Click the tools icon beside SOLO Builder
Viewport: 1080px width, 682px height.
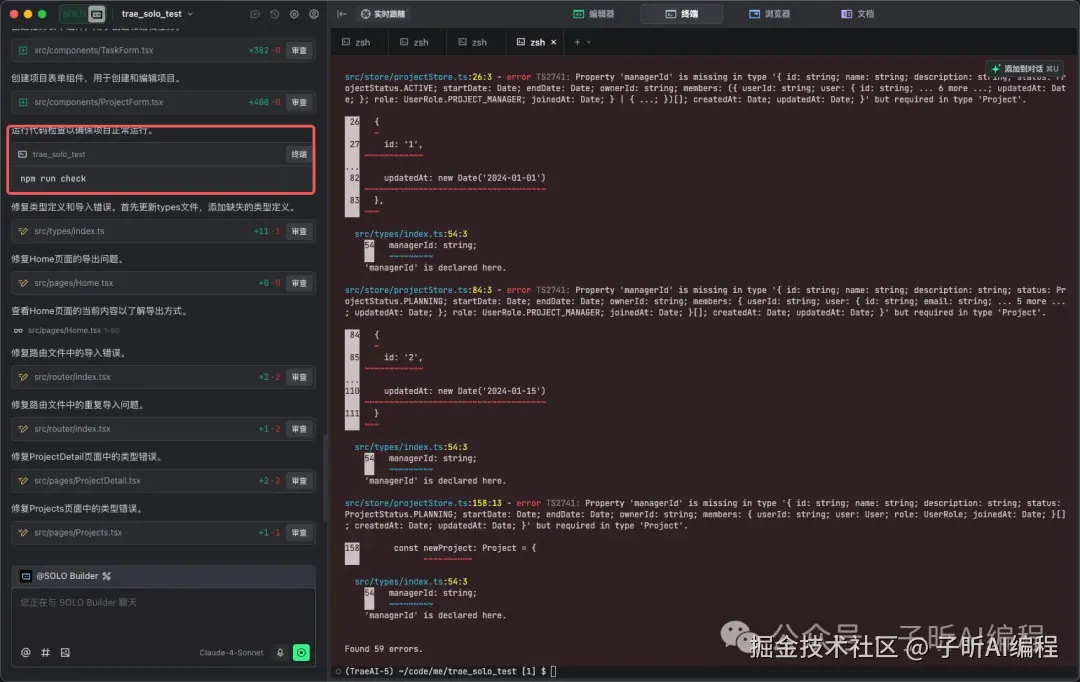pyautogui.click(x=107, y=576)
